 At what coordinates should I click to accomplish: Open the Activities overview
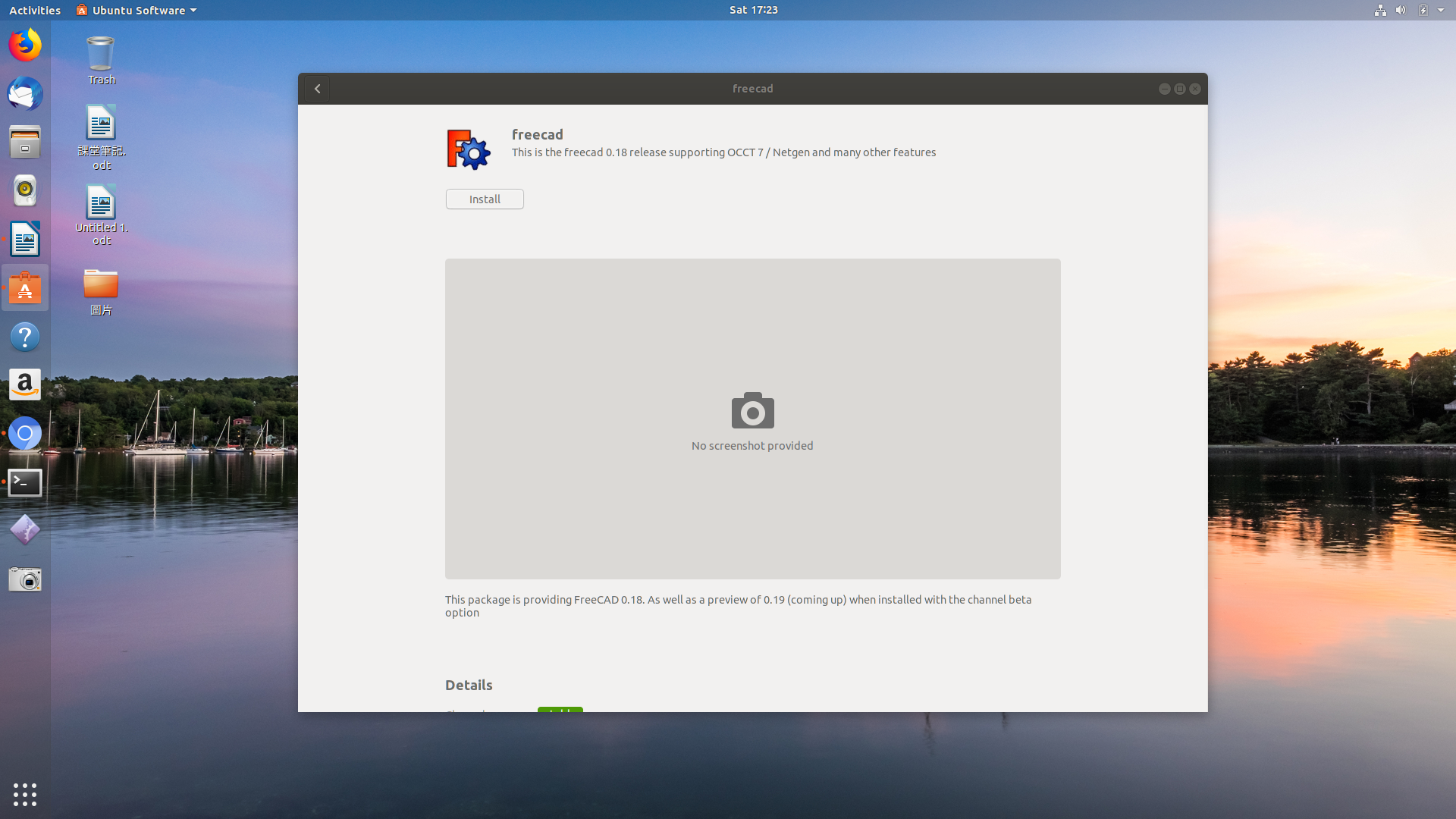pos(35,10)
